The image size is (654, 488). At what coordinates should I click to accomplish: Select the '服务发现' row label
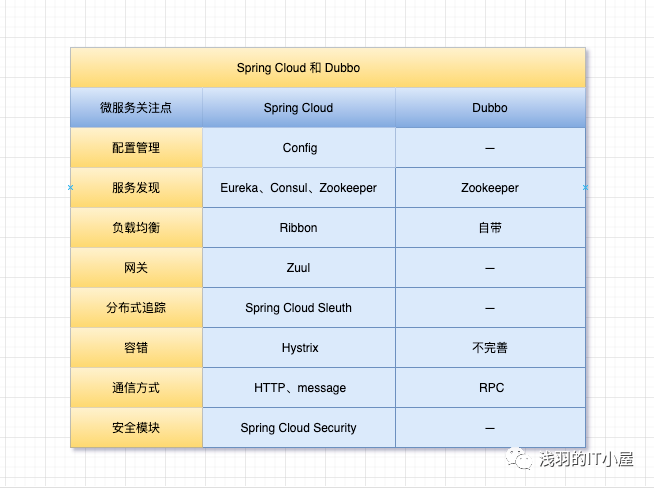click(x=136, y=188)
